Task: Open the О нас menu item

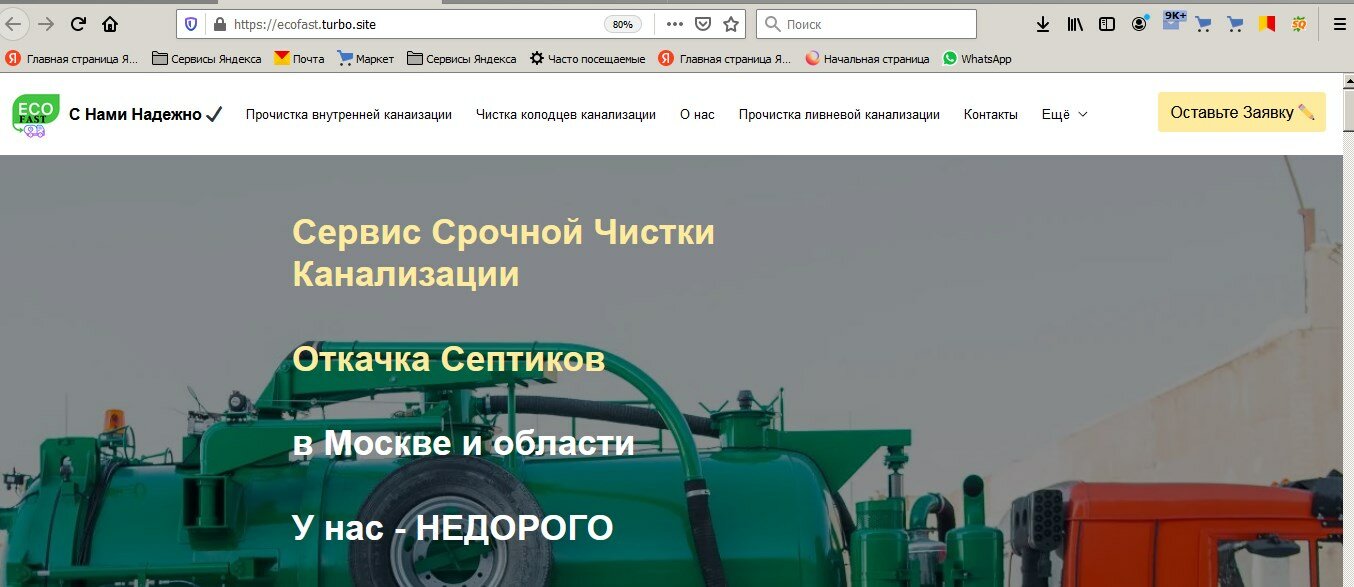Action: click(x=697, y=115)
